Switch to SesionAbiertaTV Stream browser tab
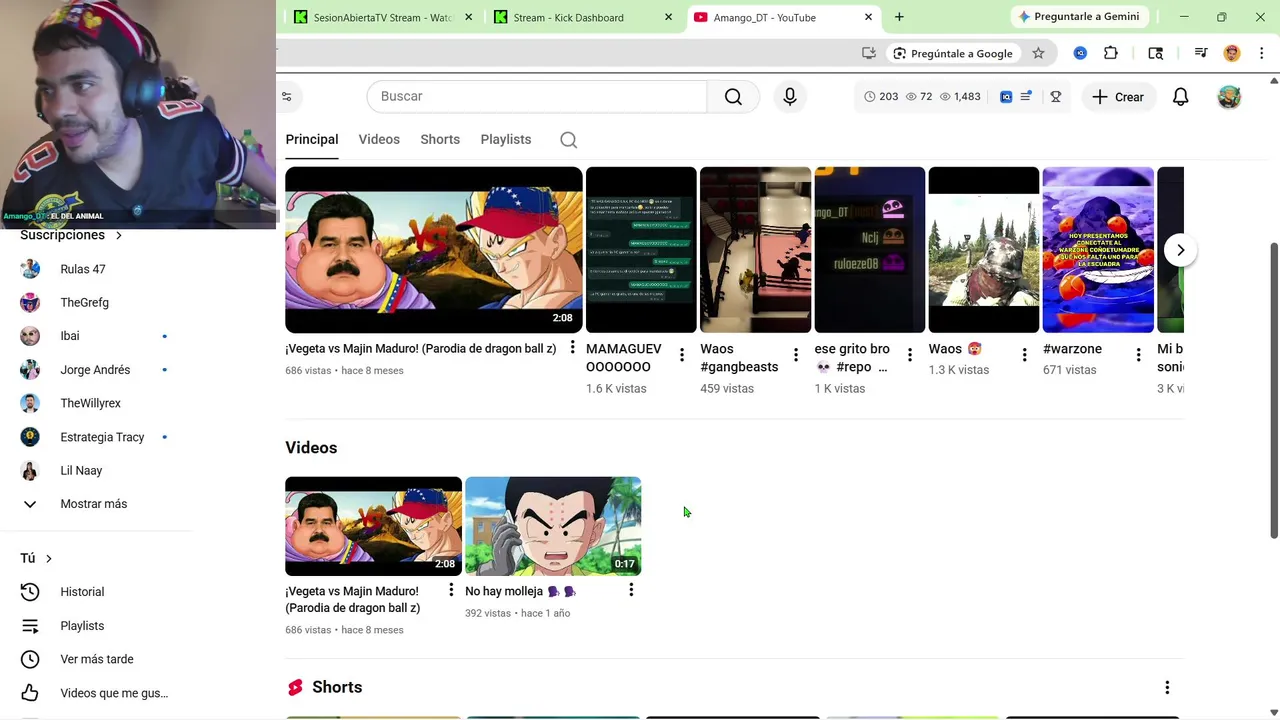Viewport: 1280px width, 720px height. point(383,17)
